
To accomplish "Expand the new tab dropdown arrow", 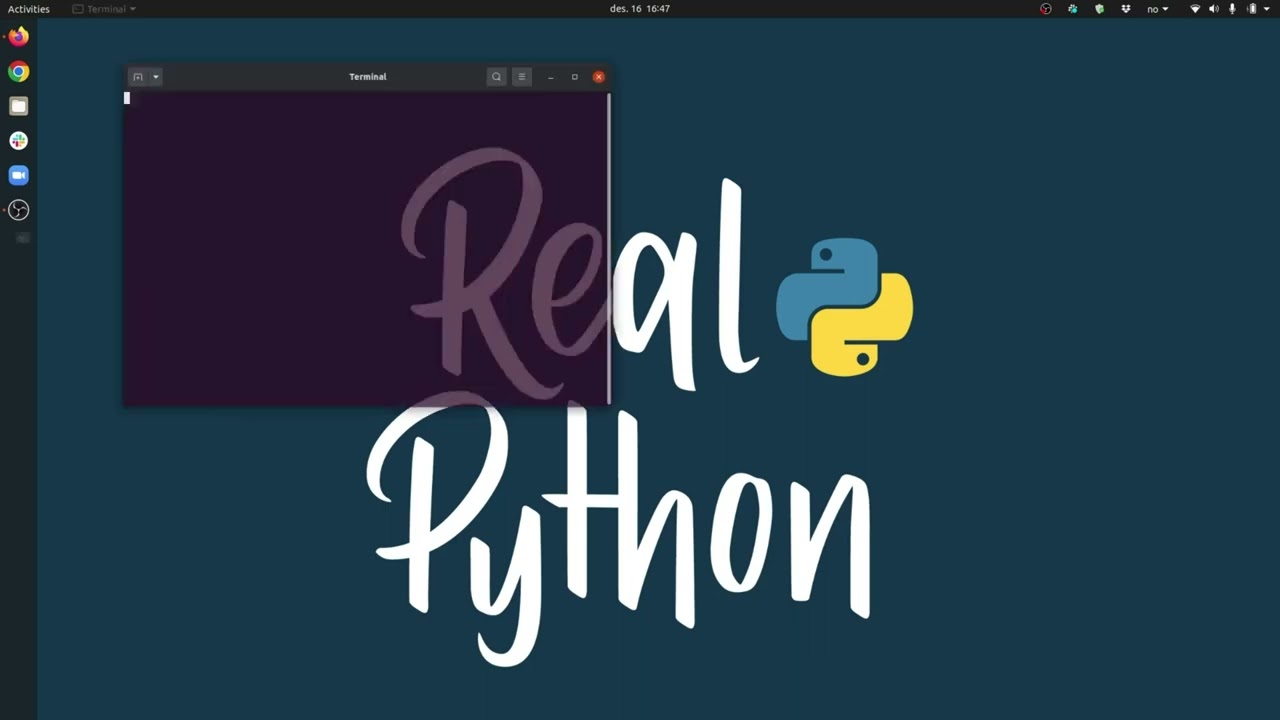I will click(x=156, y=77).
